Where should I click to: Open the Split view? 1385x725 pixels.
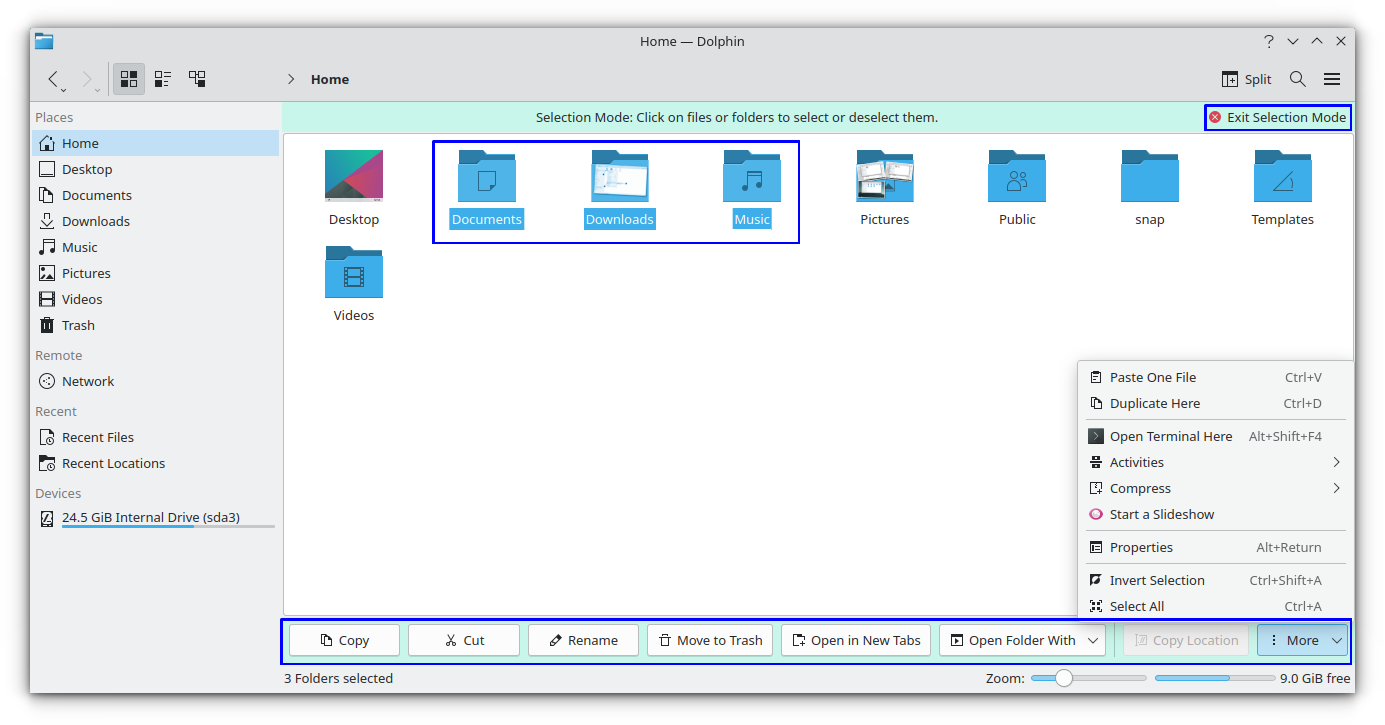pyautogui.click(x=1246, y=78)
